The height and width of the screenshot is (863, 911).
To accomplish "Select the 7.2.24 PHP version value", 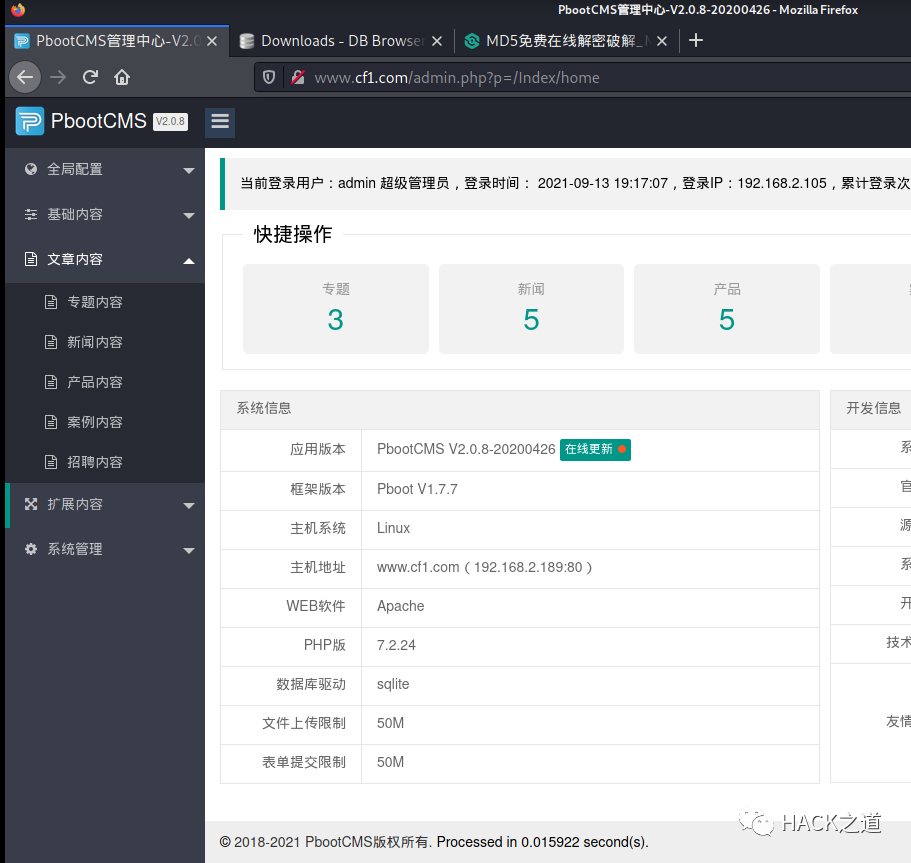I will click(396, 645).
